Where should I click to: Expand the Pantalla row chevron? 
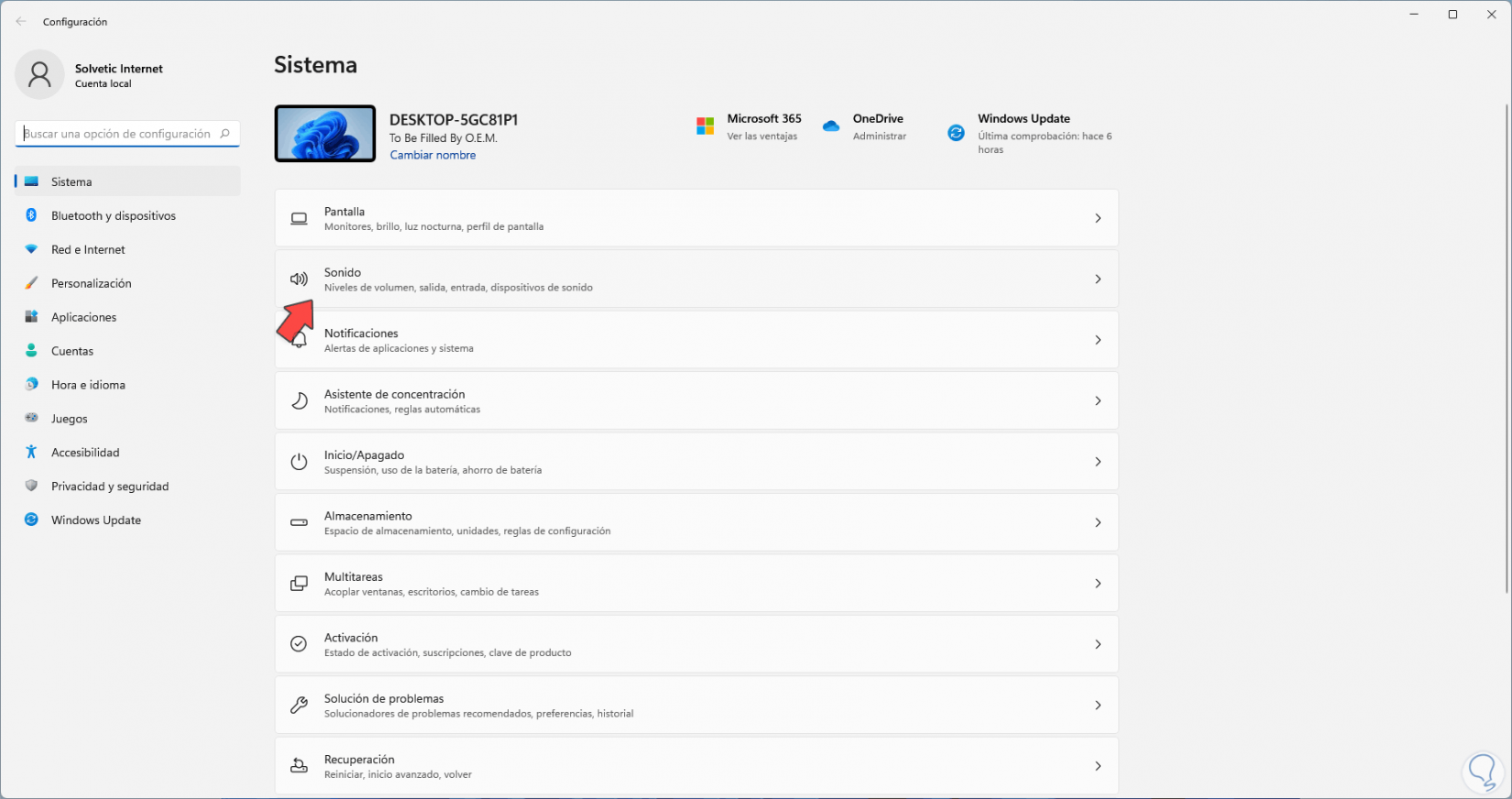click(x=1098, y=218)
